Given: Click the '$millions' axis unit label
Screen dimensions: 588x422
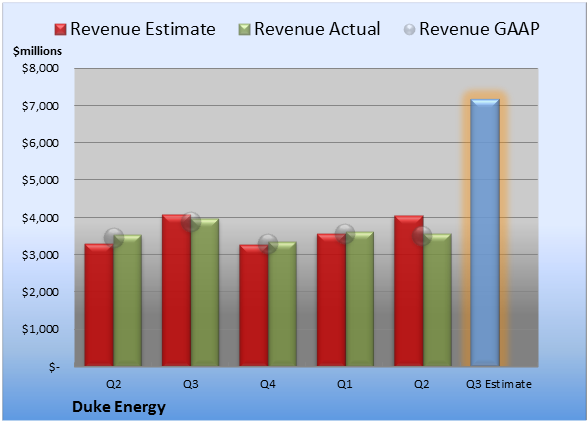Looking at the screenshot, I should coord(38,51).
